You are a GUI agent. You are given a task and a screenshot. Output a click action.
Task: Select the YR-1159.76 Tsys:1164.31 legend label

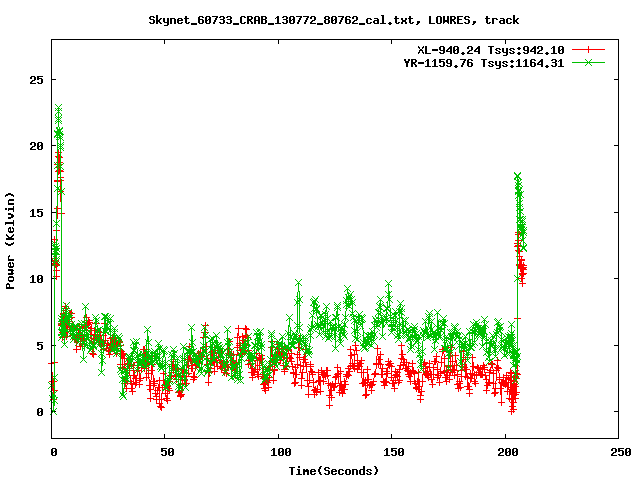(x=484, y=63)
